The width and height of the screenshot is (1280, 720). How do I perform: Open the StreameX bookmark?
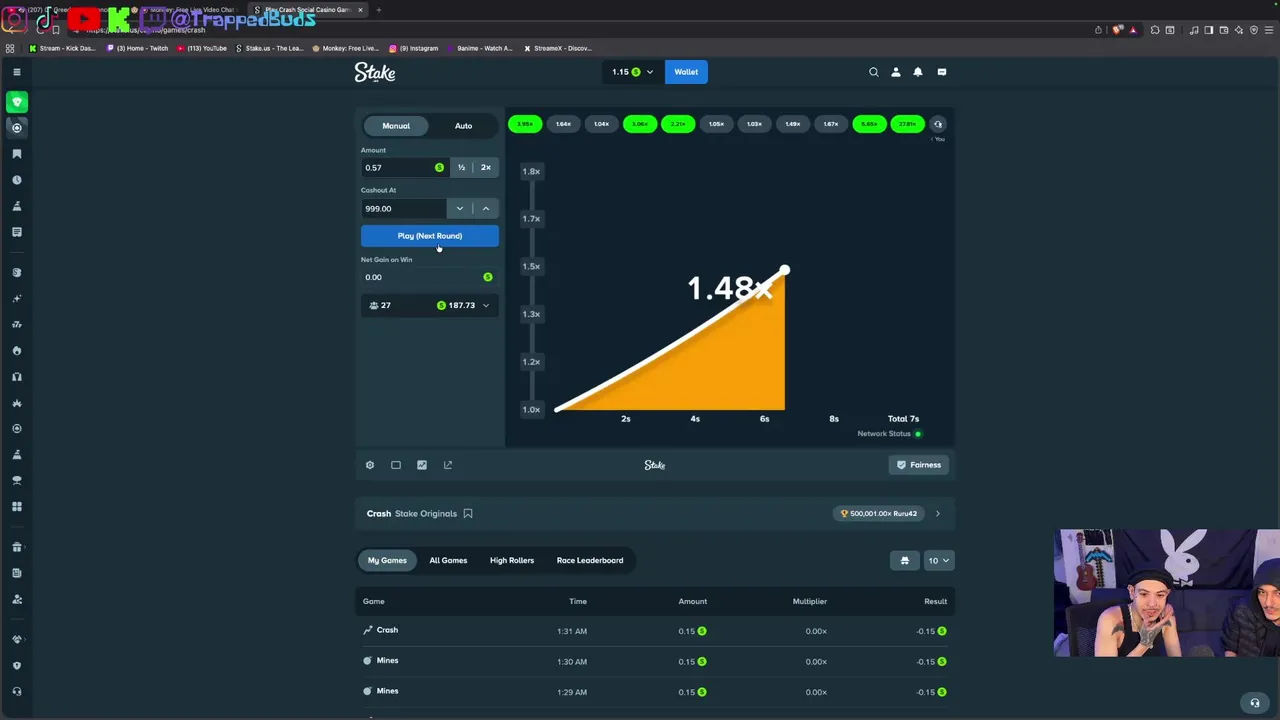pyautogui.click(x=558, y=48)
